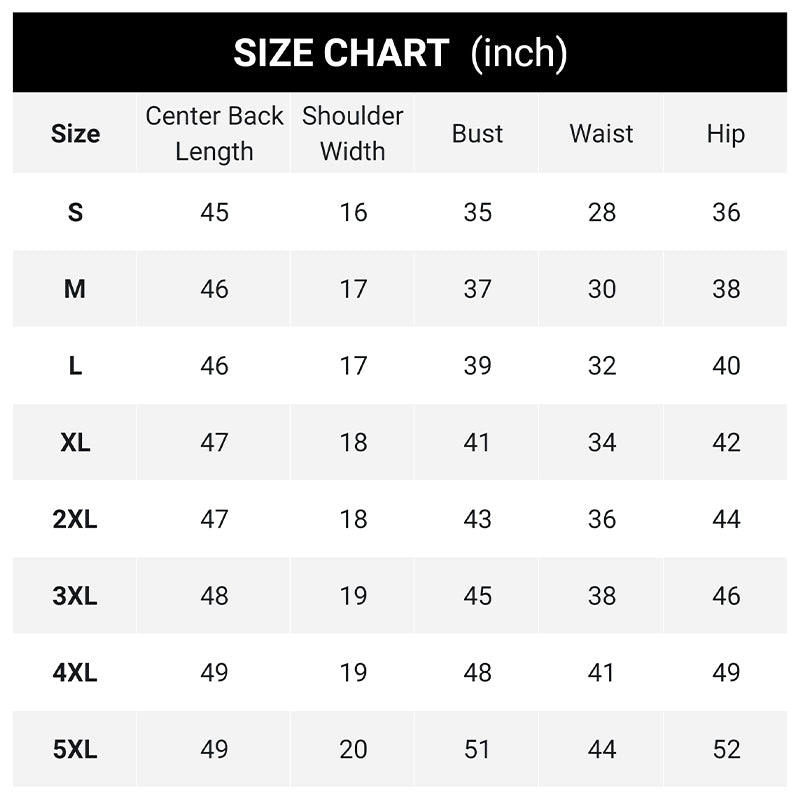800x800 pixels.
Task: Click the S size row label
Action: (75, 212)
